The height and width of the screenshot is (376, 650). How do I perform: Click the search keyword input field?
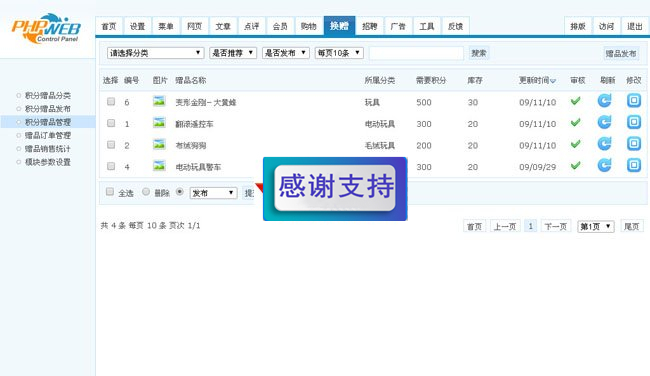coord(416,53)
